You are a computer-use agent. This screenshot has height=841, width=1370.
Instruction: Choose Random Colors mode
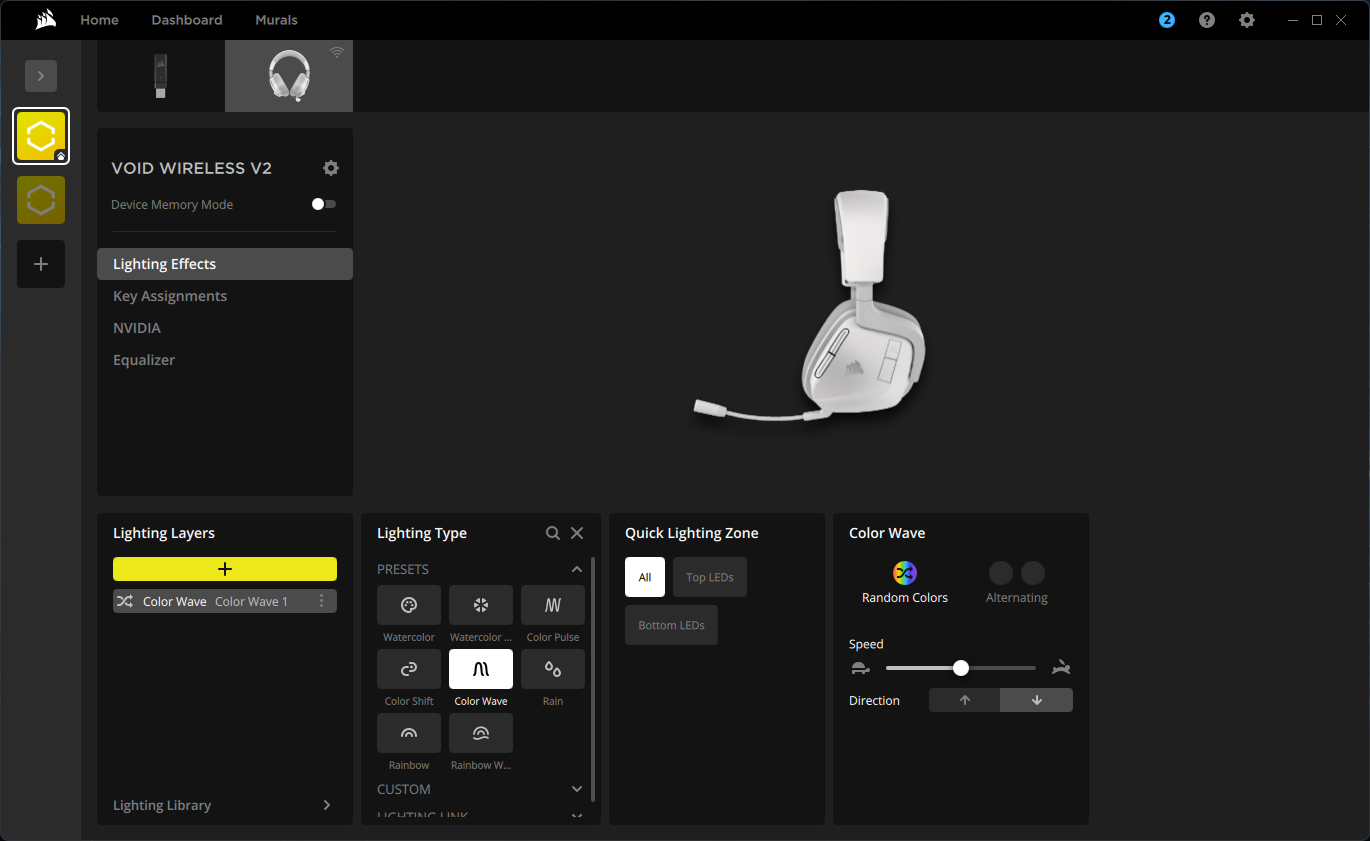(905, 583)
